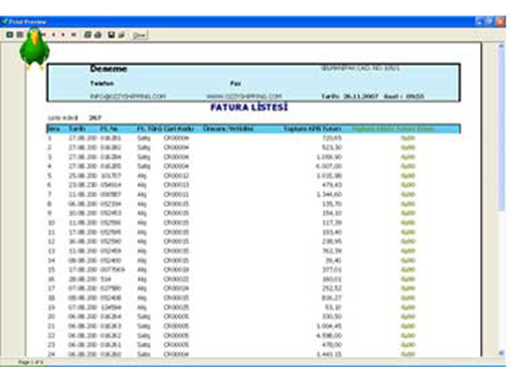Click the amount 479,43 in row 6
Viewport: 510px width, 380px height.
tap(332, 185)
